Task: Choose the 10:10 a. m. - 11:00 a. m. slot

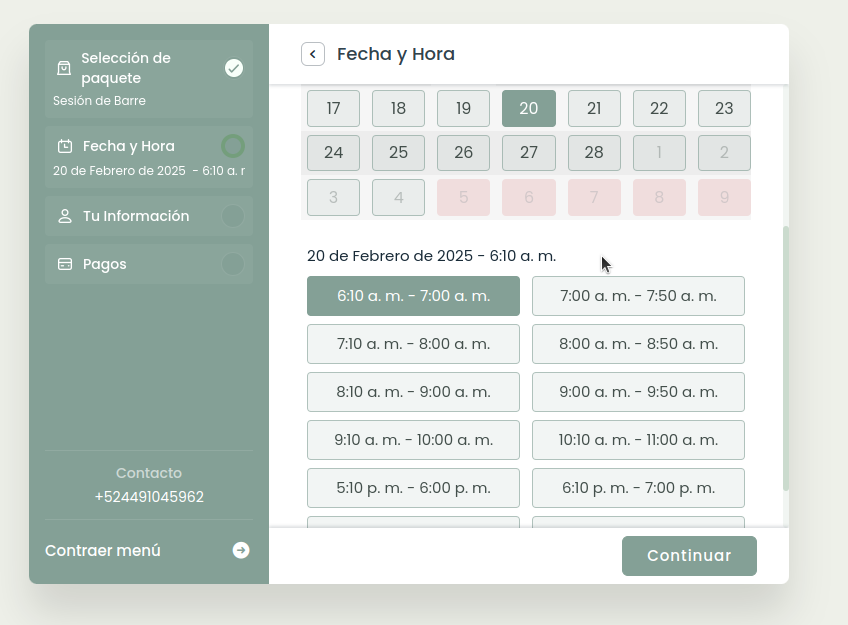Action: (638, 440)
